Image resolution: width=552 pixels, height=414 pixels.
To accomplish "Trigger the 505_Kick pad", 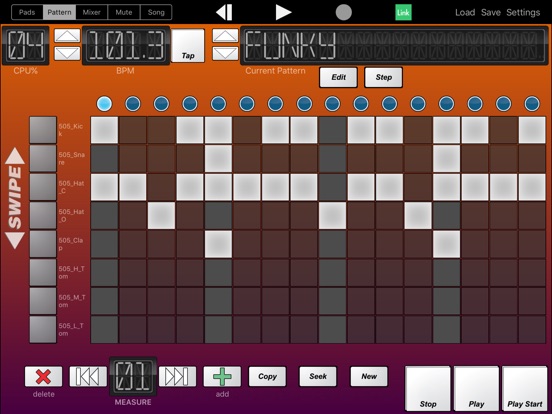I will tap(43, 130).
